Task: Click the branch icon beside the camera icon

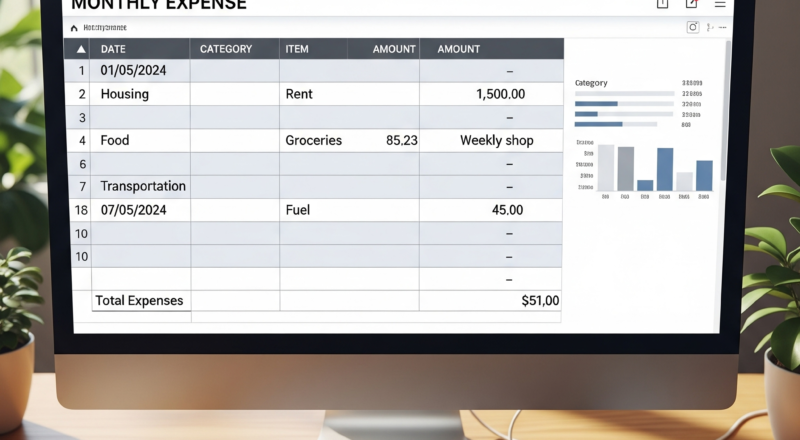Action: pyautogui.click(x=711, y=28)
